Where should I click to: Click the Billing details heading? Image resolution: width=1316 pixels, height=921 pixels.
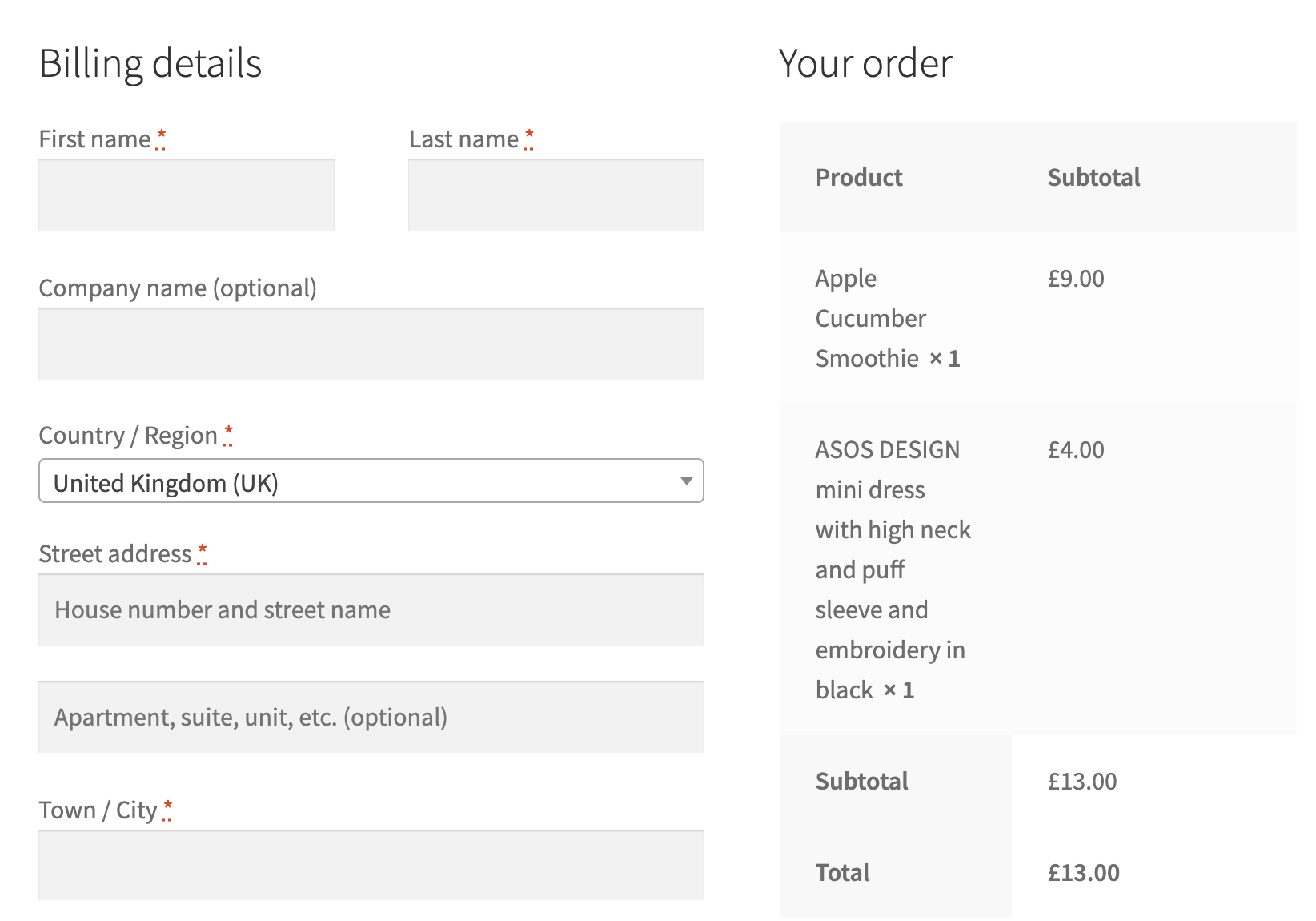click(150, 63)
